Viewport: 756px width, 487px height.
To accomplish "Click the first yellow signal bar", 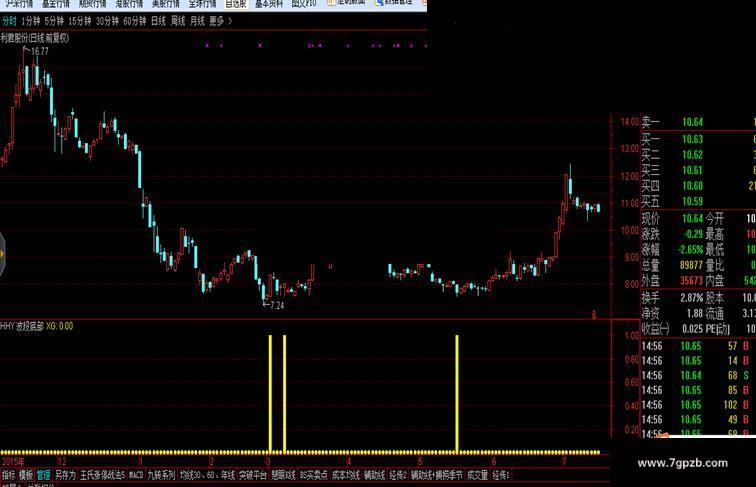I will point(270,393).
